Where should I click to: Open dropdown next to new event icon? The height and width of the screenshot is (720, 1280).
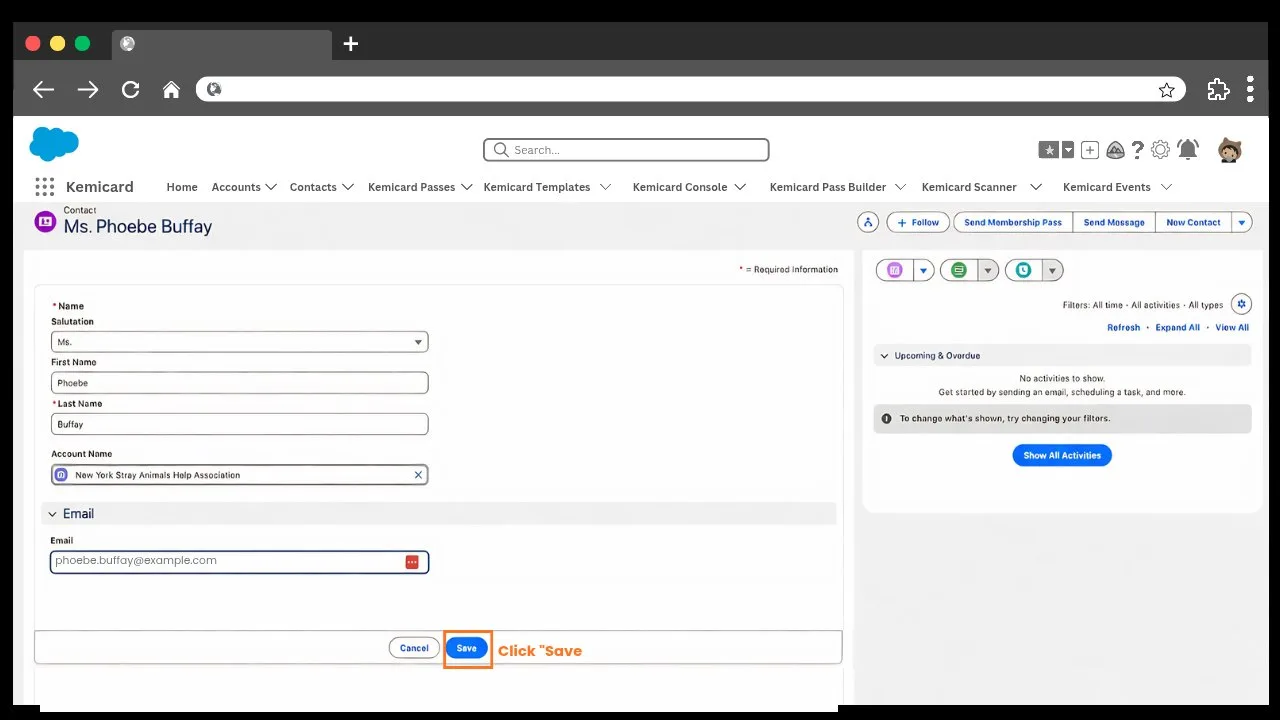click(x=988, y=270)
